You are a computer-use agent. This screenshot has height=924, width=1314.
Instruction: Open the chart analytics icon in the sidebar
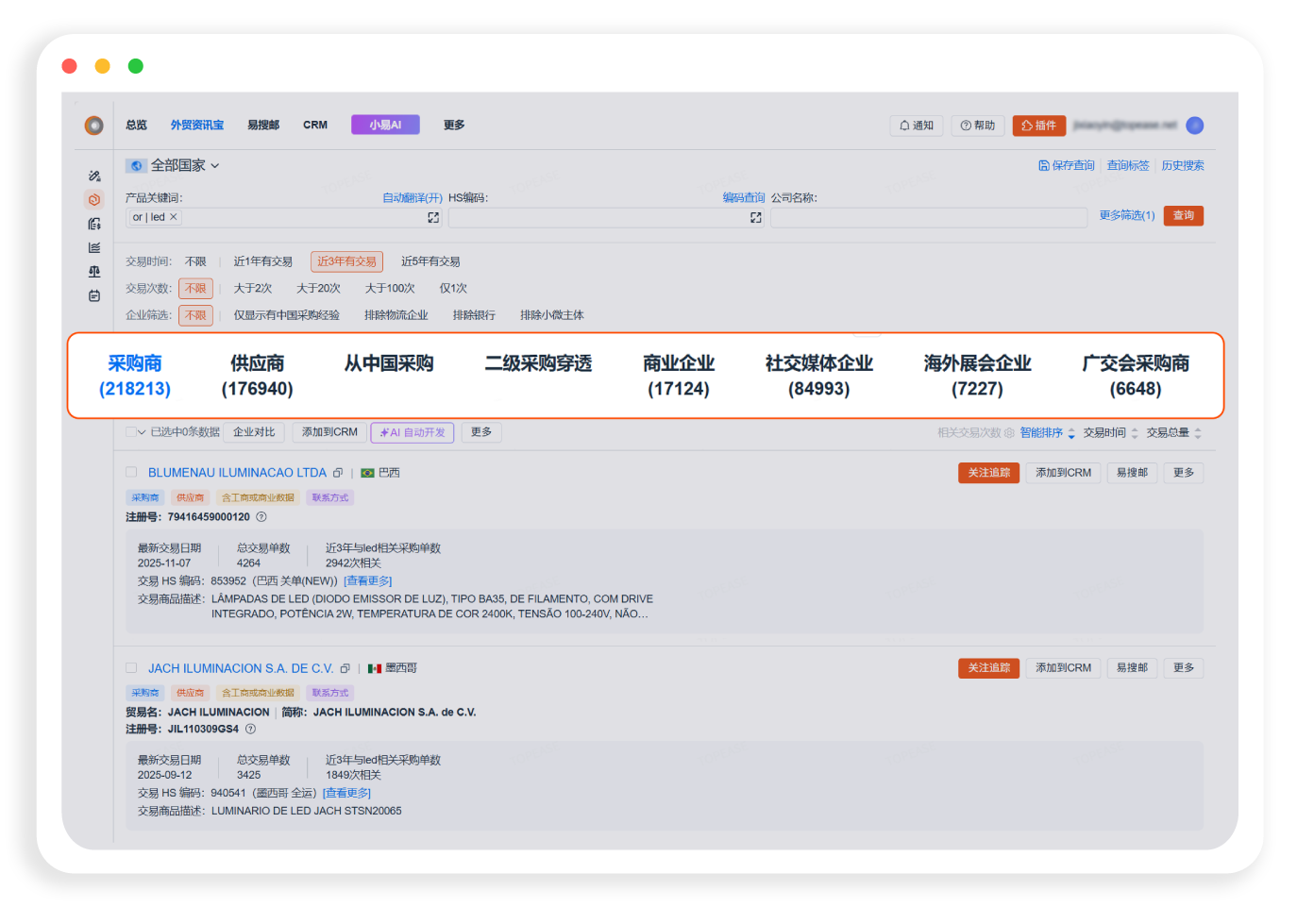tap(94, 248)
